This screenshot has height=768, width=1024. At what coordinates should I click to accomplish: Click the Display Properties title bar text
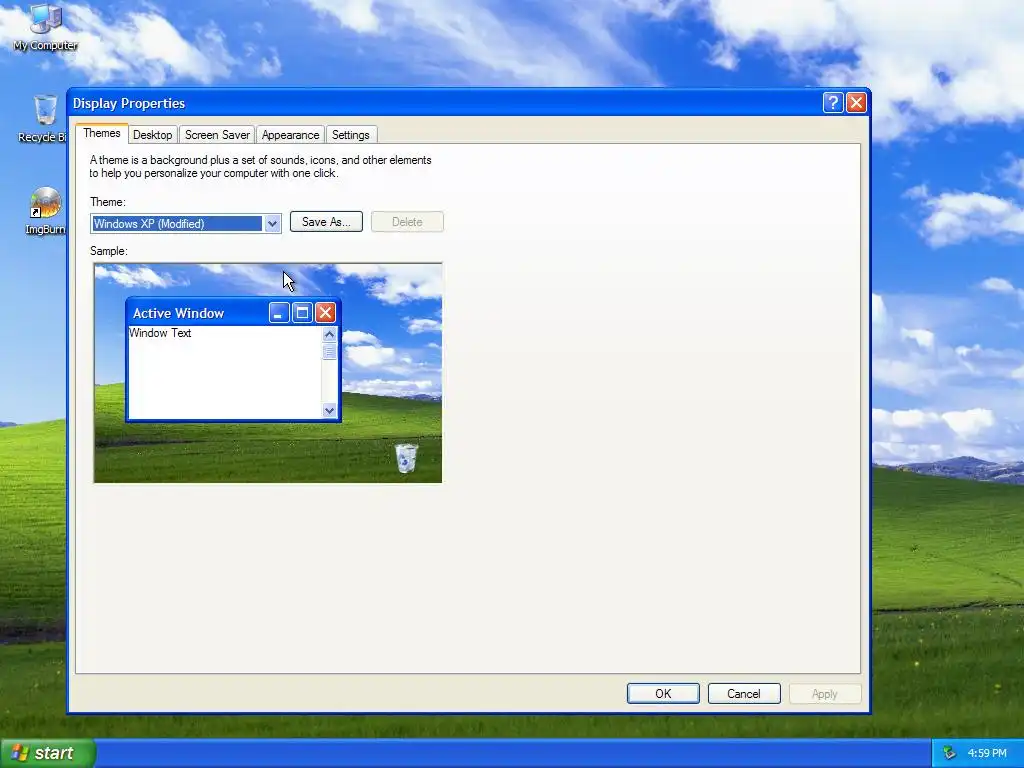click(129, 103)
